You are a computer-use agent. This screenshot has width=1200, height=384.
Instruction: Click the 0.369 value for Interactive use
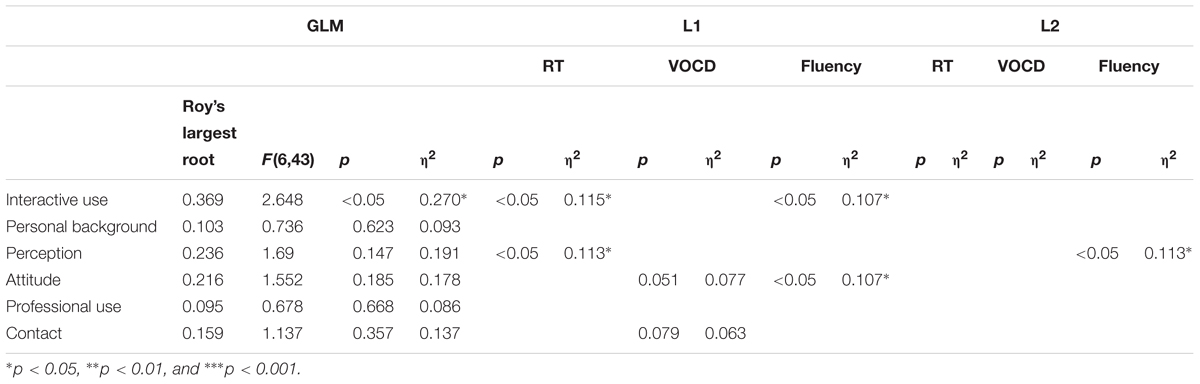point(189,199)
